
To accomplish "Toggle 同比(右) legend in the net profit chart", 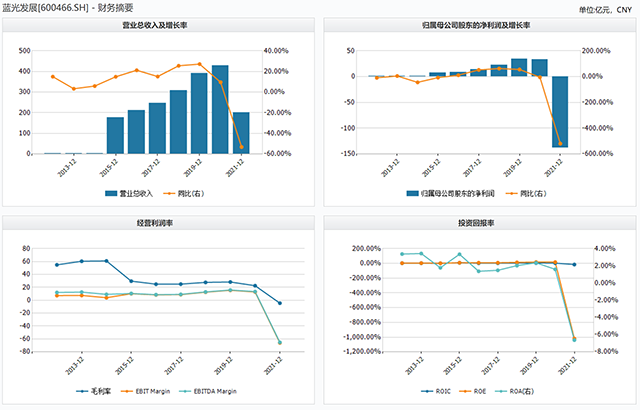I will [526, 193].
